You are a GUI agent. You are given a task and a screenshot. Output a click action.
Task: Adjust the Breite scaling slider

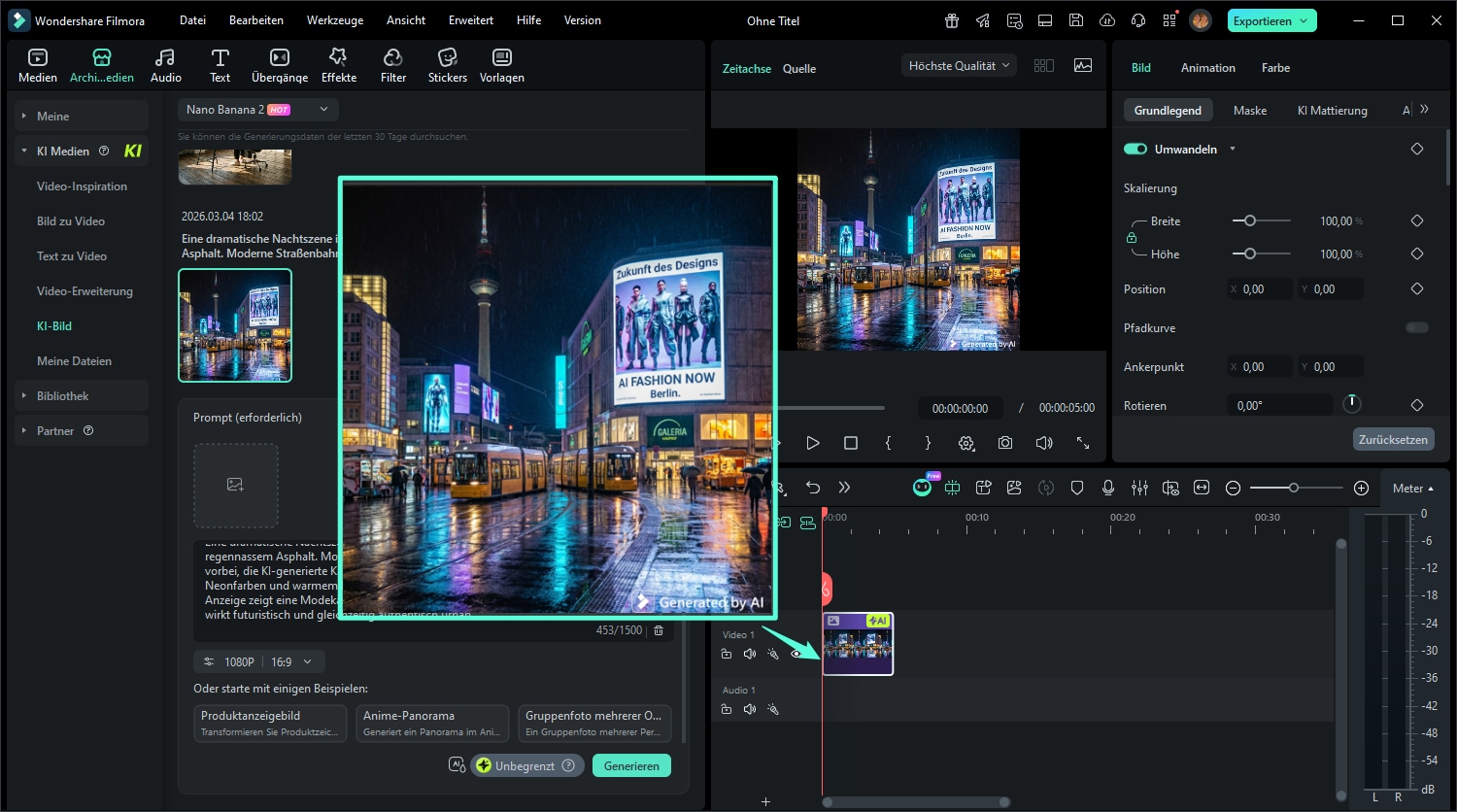point(1250,220)
